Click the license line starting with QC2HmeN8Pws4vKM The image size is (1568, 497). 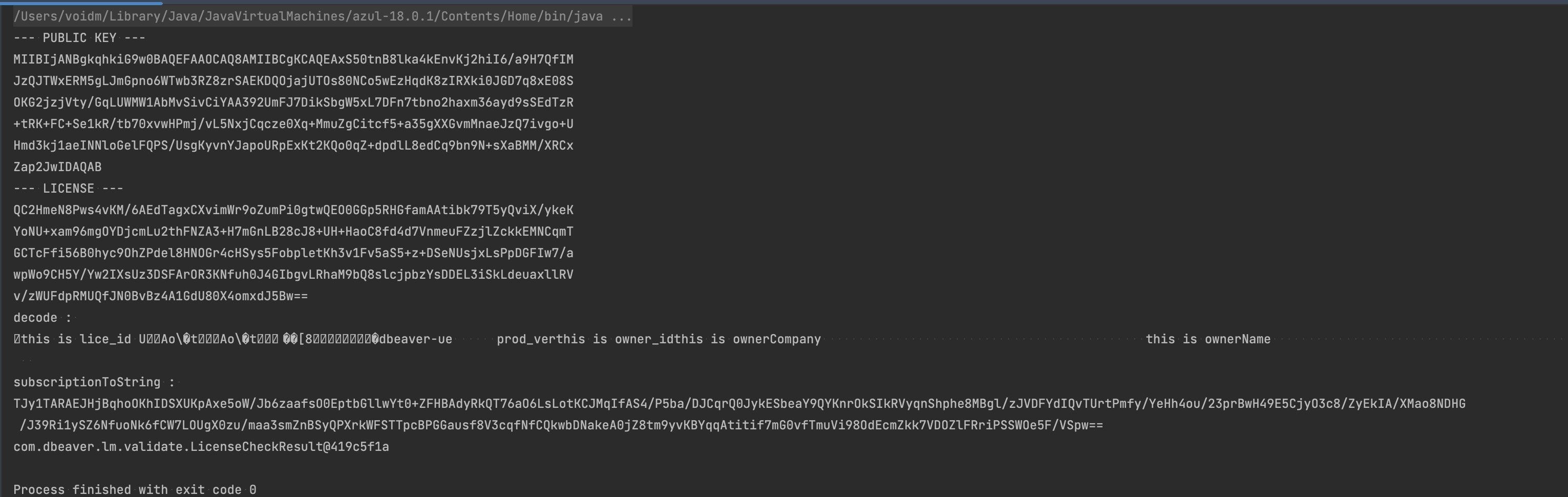(x=293, y=210)
